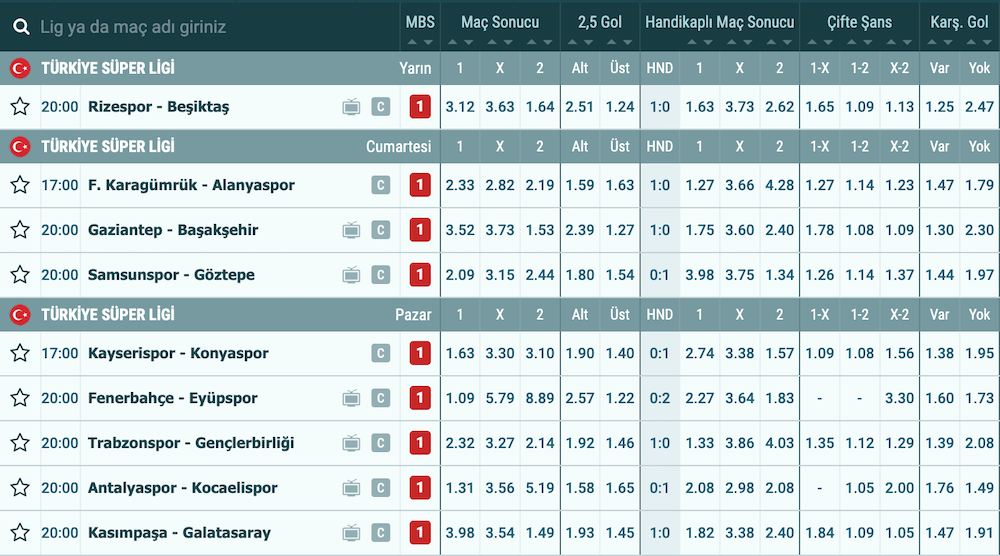Favorite the Rizespor - Beşiktaş match star
1000x556 pixels.
[x=20, y=106]
